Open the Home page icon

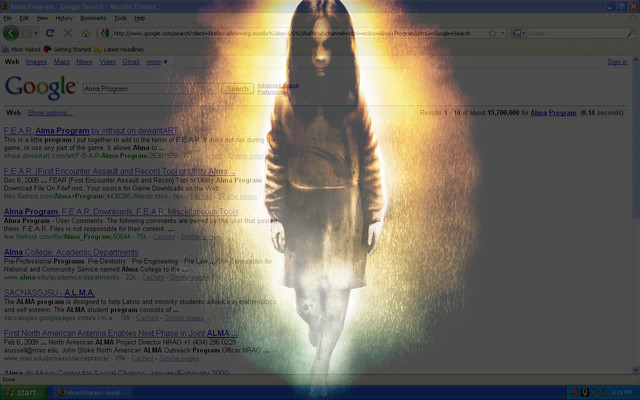86,33
